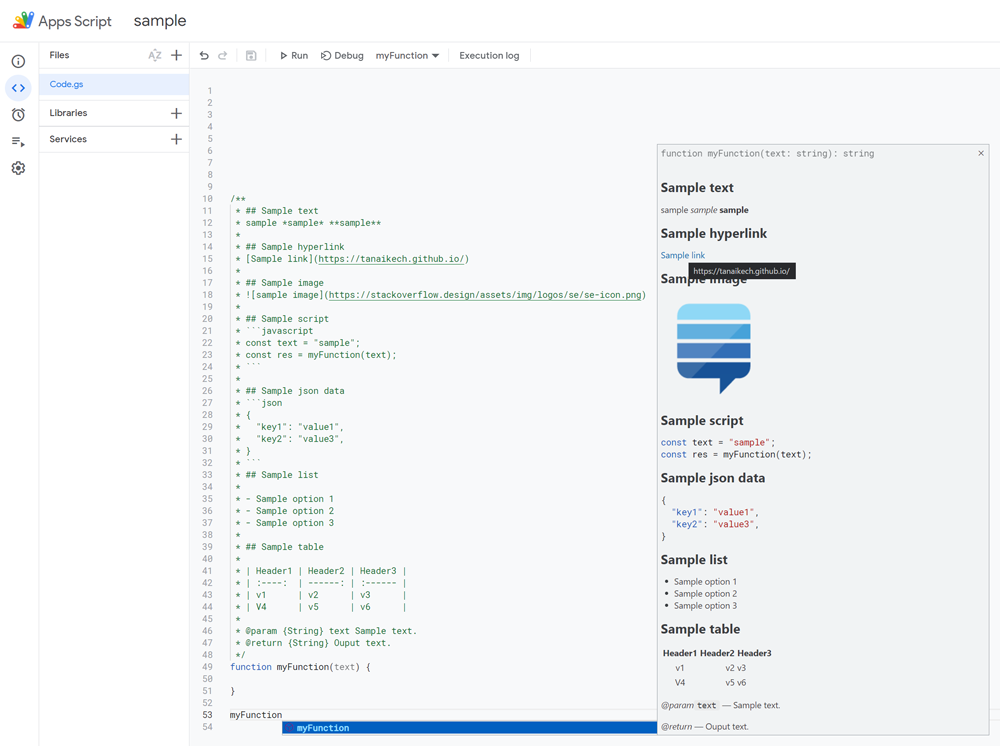
Task: Place cursor on 'function myFunction(text) {' line
Action: tap(300, 667)
